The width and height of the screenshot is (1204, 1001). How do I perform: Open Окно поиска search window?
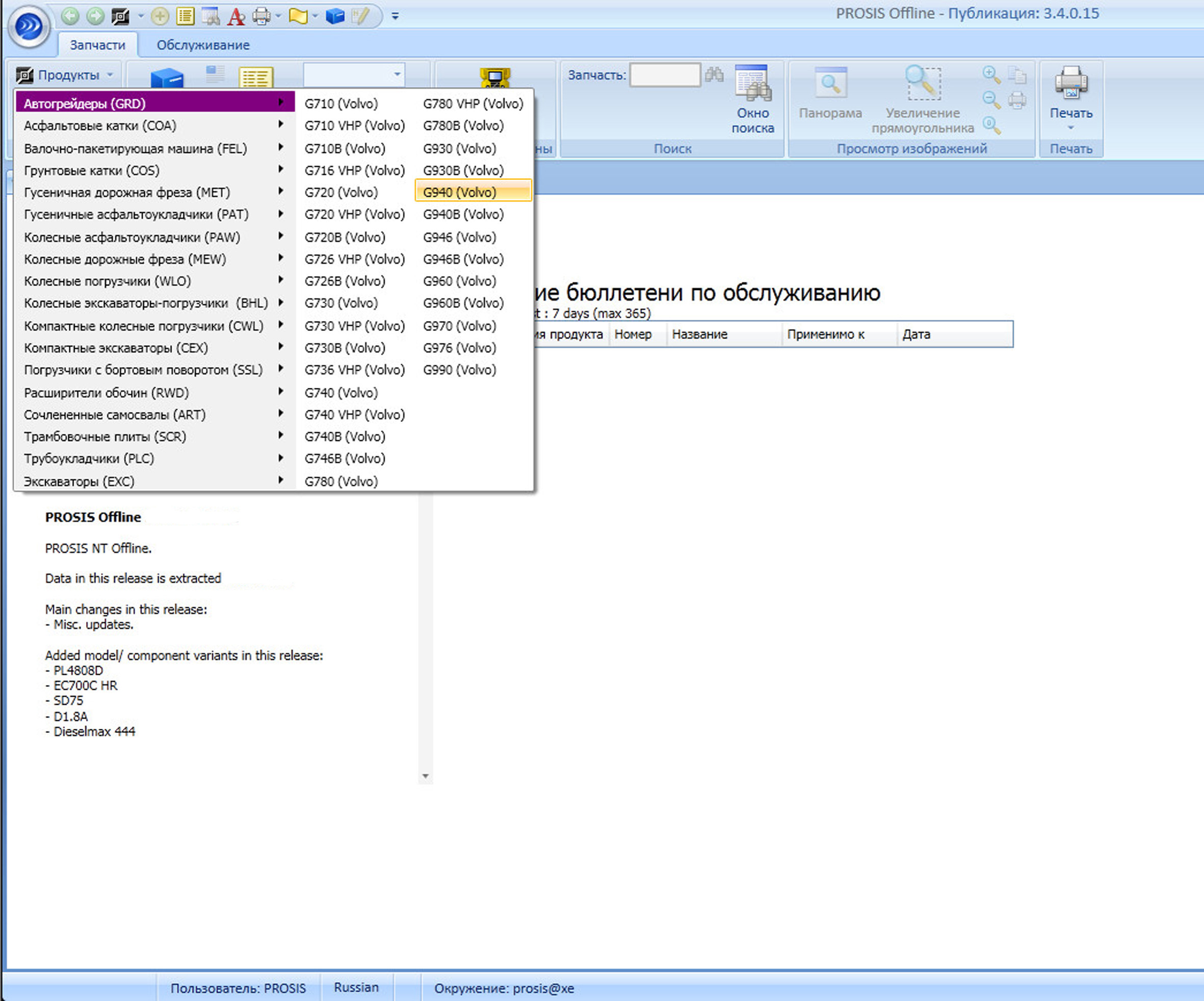click(x=753, y=100)
